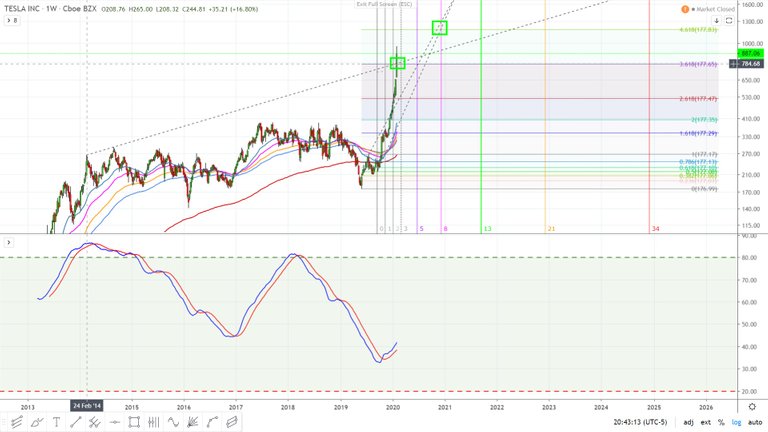The height and width of the screenshot is (432, 768).
Task: Click the 2025 time axis label
Action: (x=653, y=407)
